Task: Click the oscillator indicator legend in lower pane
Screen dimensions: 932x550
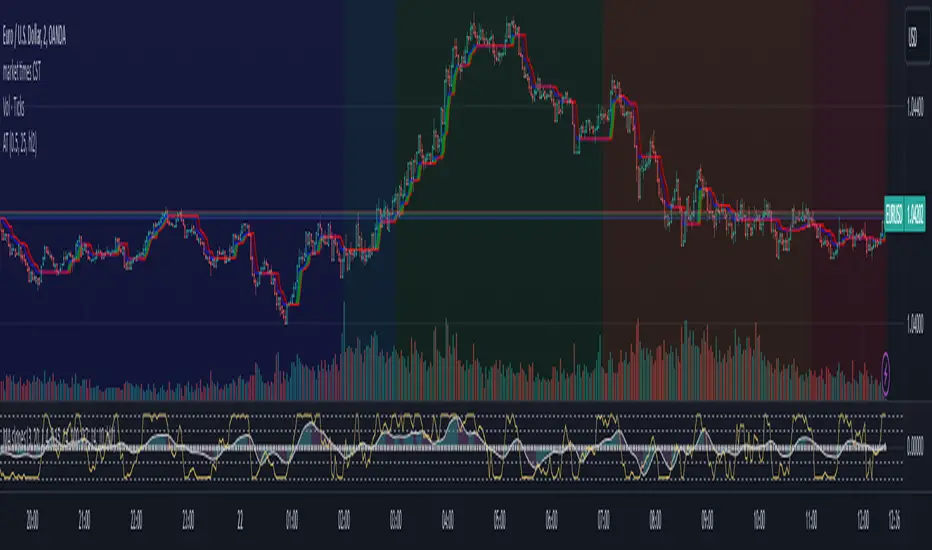Action: pos(58,438)
